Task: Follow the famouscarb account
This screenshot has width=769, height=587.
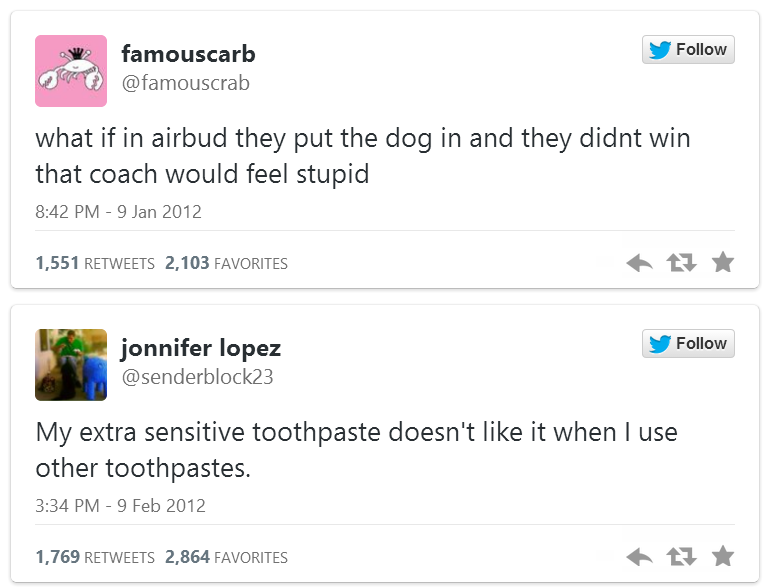Action: tap(688, 50)
